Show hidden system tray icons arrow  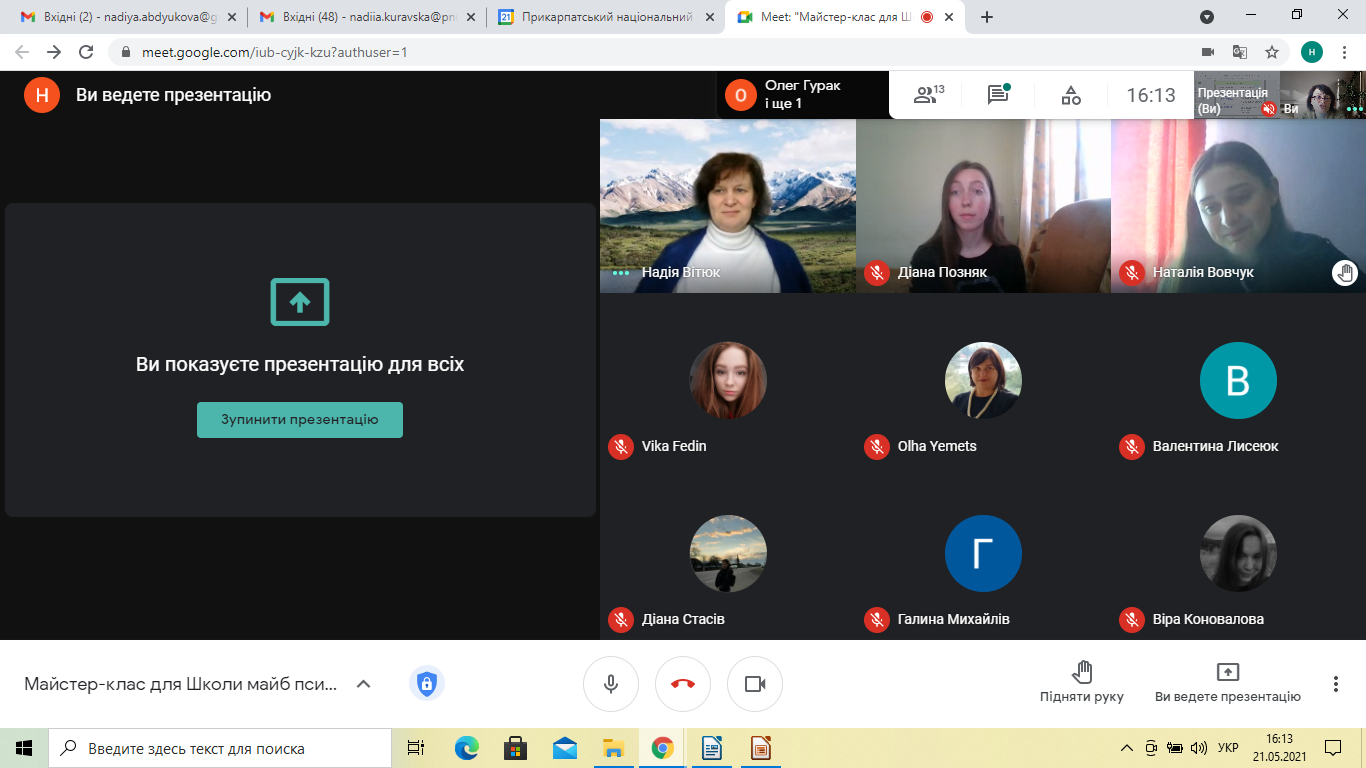click(x=1127, y=748)
